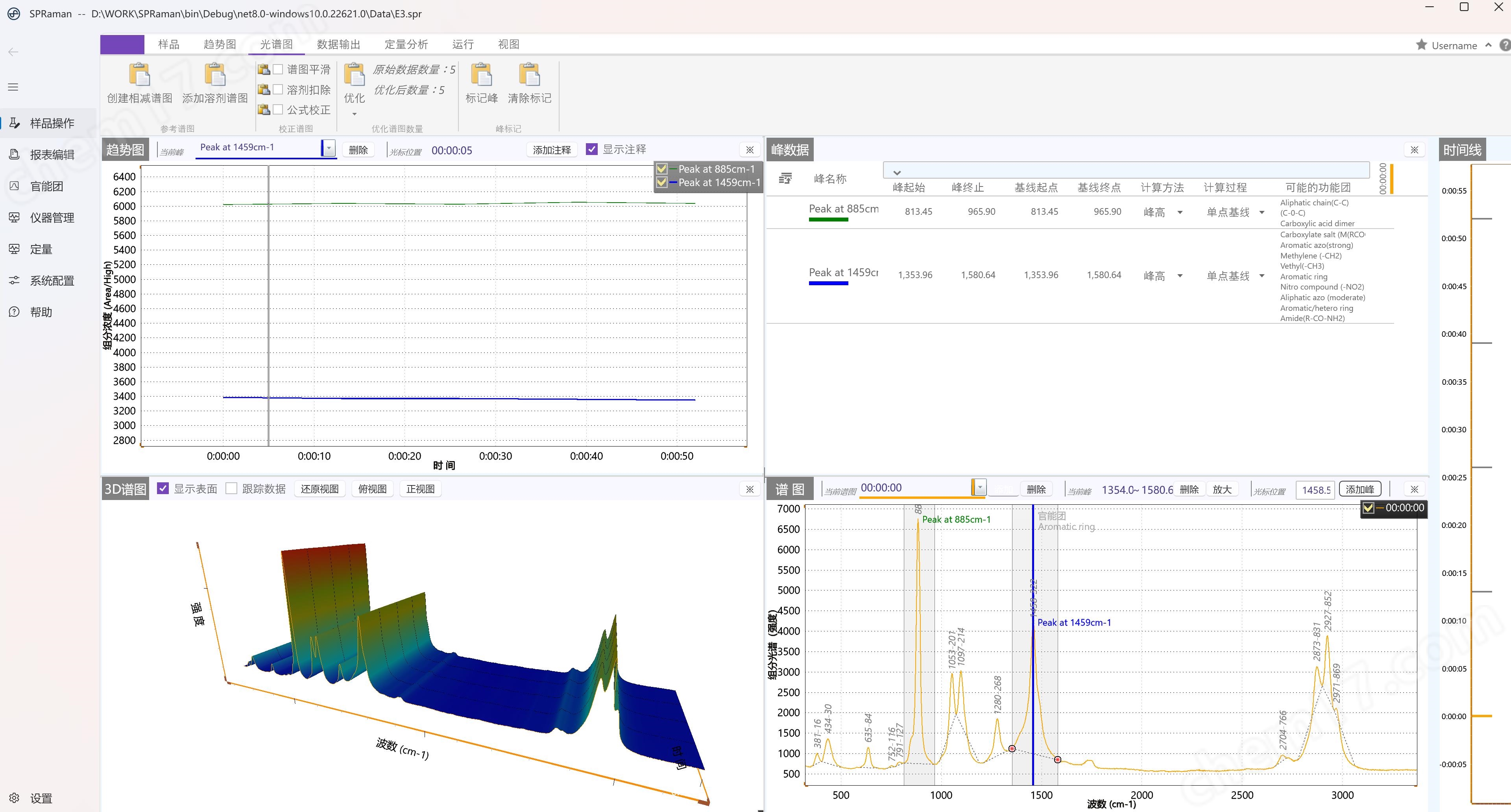Click the green swatch under Peak at 885cm
Image resolution: width=1511 pixels, height=812 pixels.
[828, 220]
